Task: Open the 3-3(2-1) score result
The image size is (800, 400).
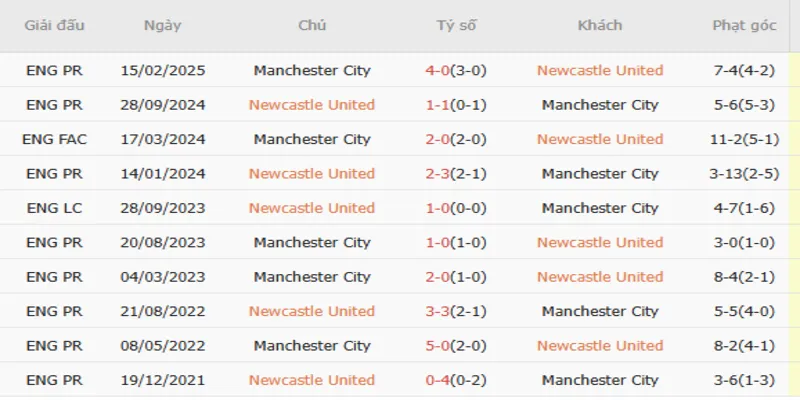Action: (456, 311)
